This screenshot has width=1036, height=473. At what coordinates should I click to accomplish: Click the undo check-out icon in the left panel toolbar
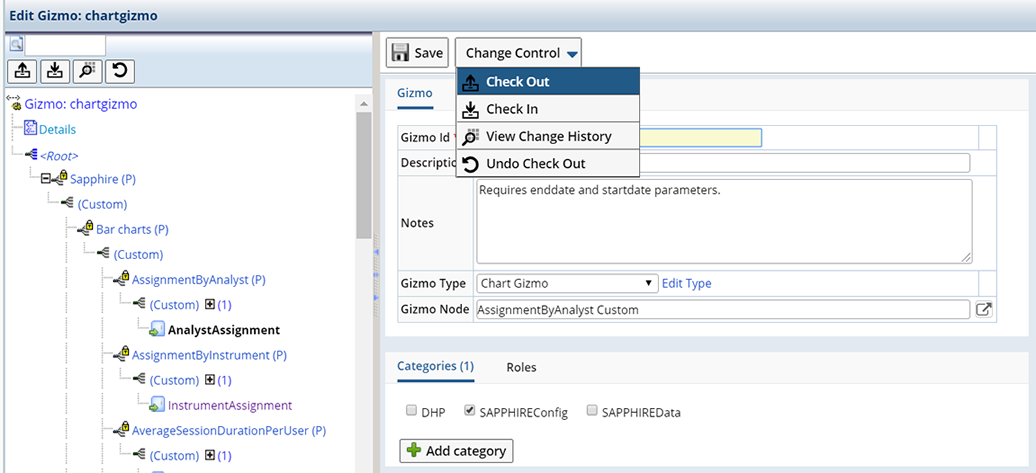point(120,71)
